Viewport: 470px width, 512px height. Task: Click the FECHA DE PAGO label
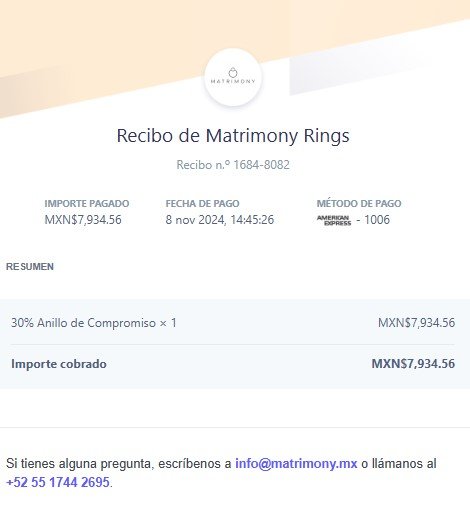[202, 203]
